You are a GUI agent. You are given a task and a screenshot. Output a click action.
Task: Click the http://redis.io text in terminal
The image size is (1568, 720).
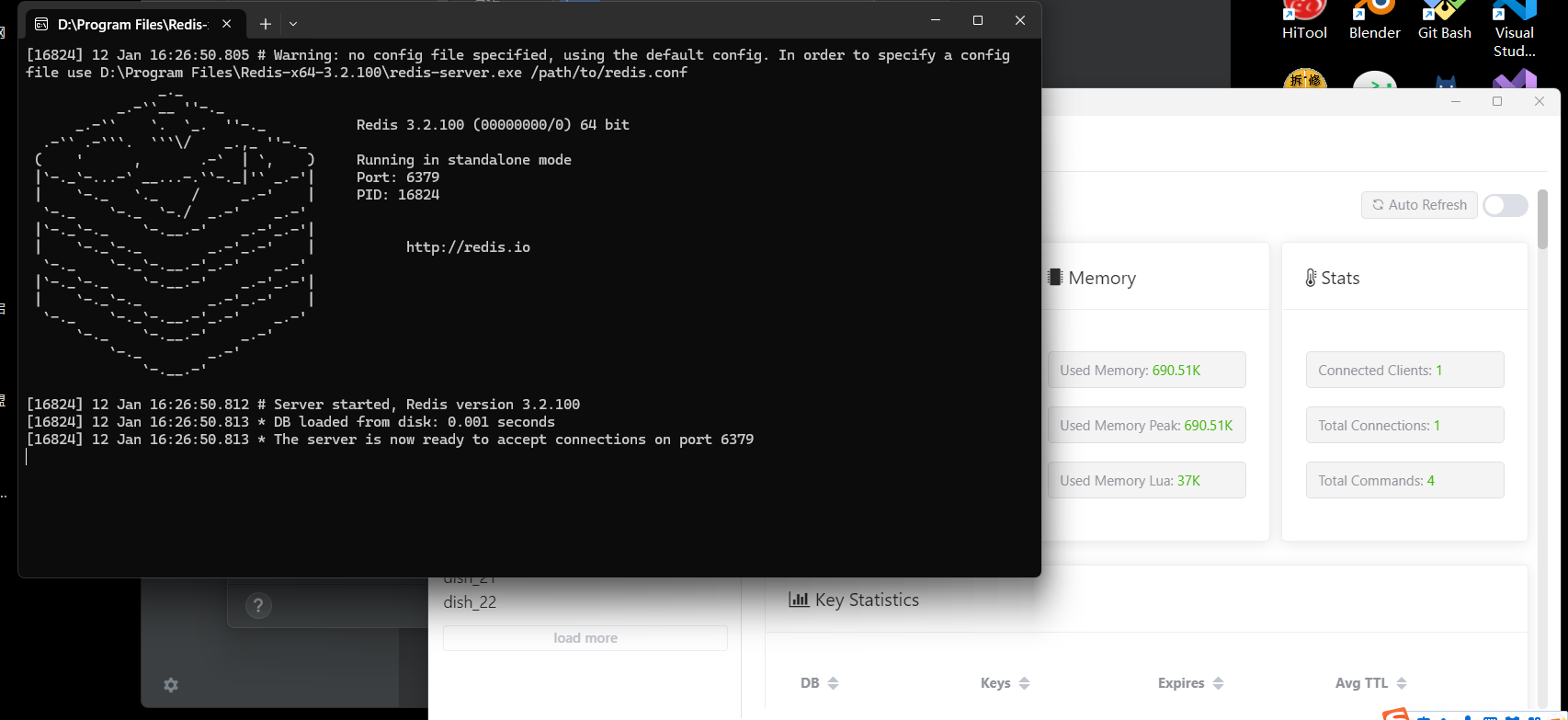tap(468, 247)
